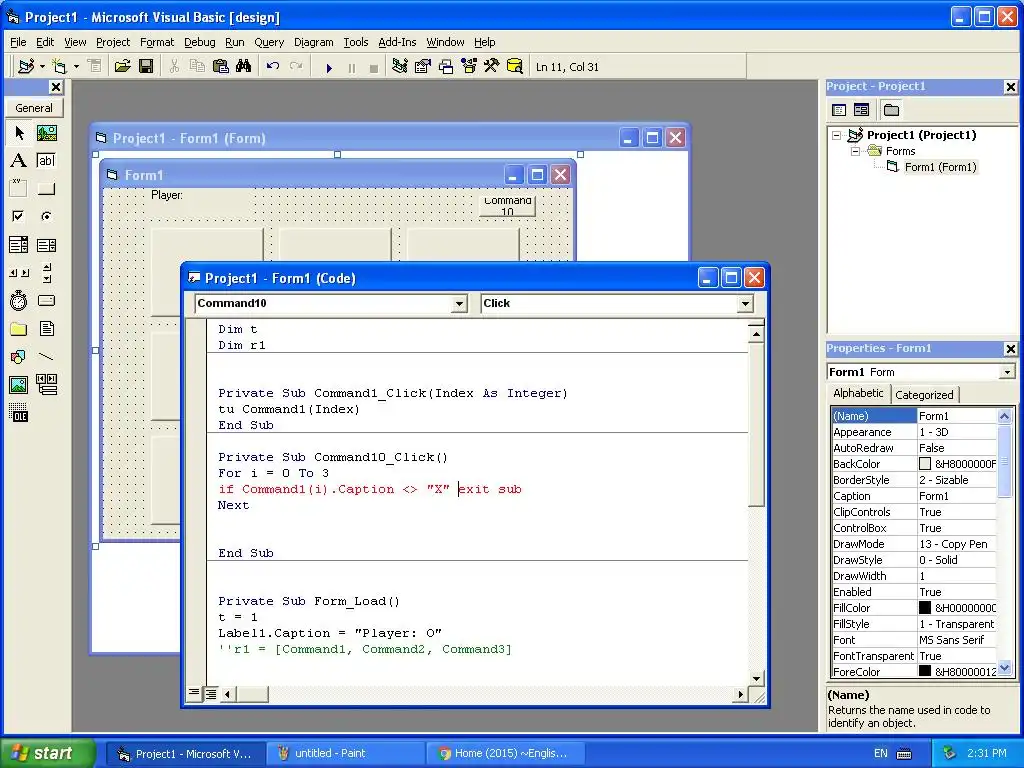Open Form Layout Window from toolbar
The height and width of the screenshot is (768, 1024).
[446, 67]
